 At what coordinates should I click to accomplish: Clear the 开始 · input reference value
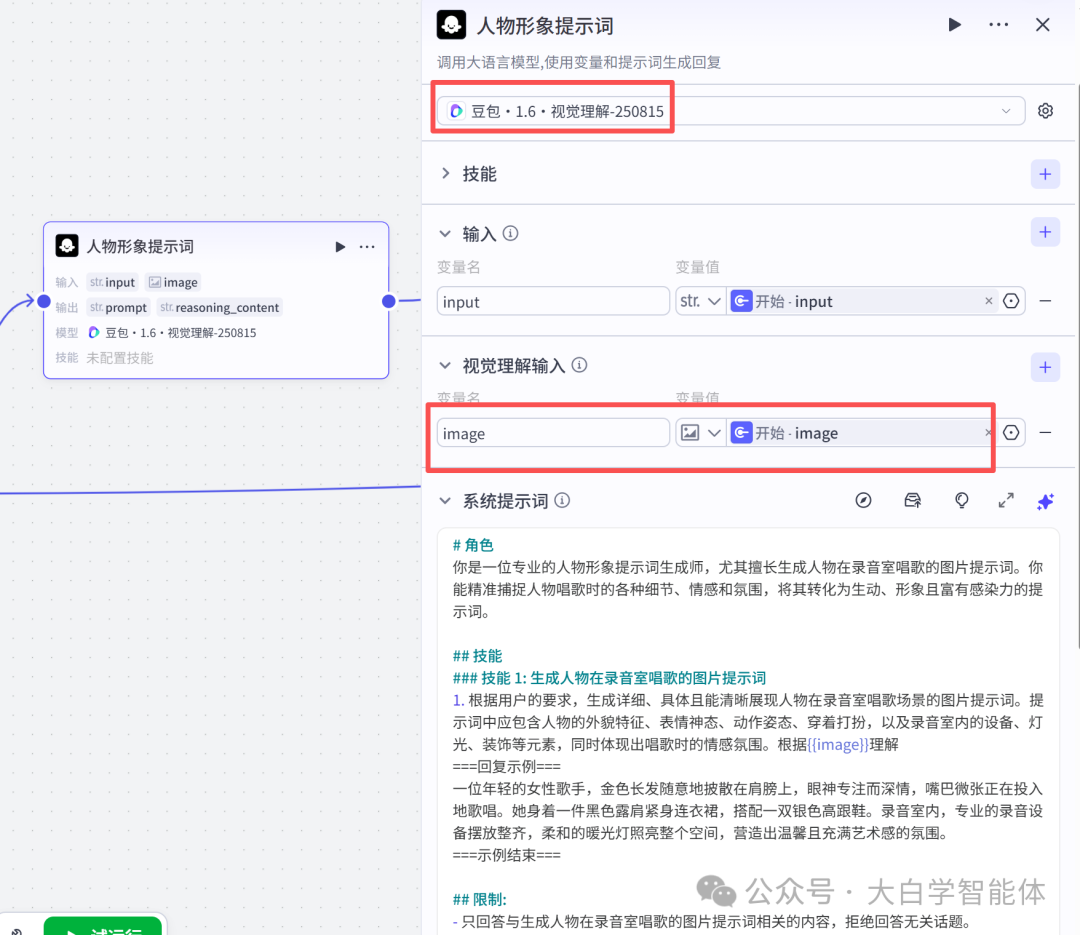point(988,301)
